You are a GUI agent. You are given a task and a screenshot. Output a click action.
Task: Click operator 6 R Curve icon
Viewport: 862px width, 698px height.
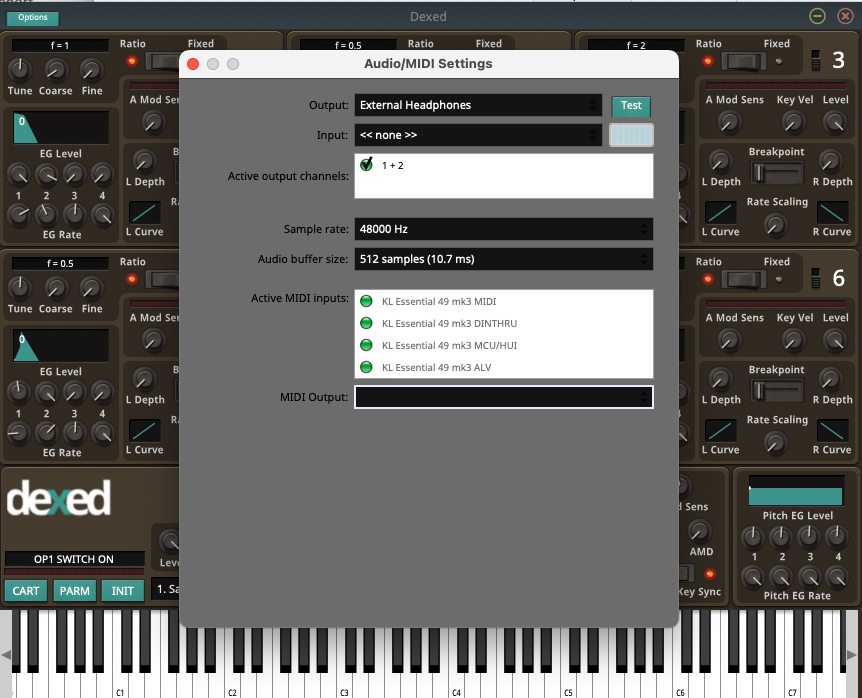(x=832, y=431)
